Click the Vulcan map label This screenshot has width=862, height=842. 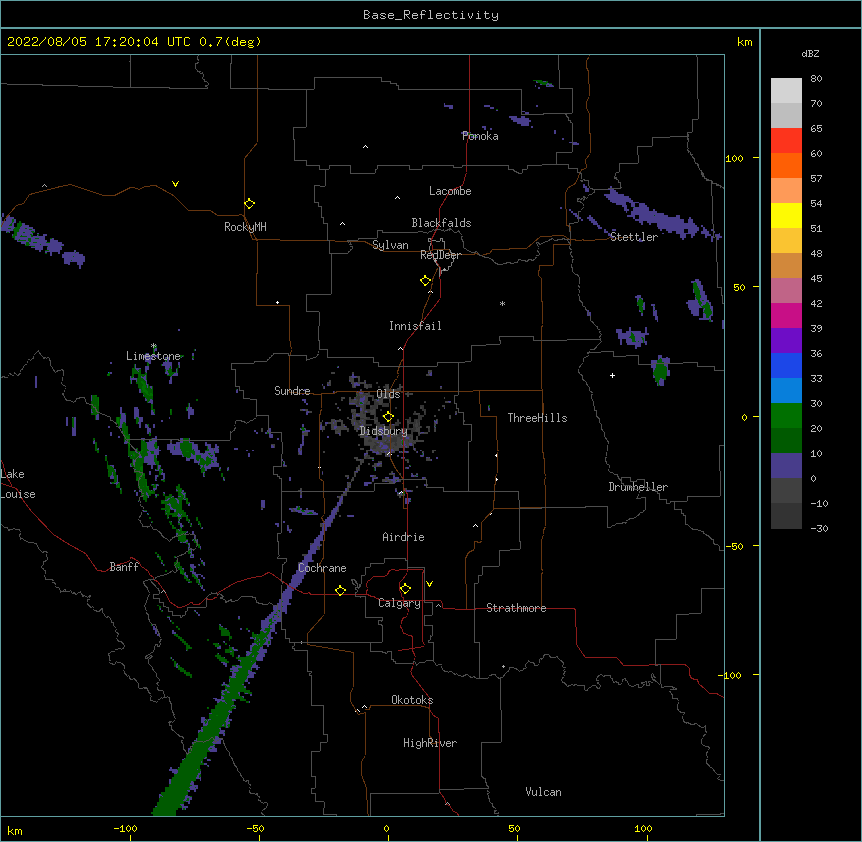point(543,792)
